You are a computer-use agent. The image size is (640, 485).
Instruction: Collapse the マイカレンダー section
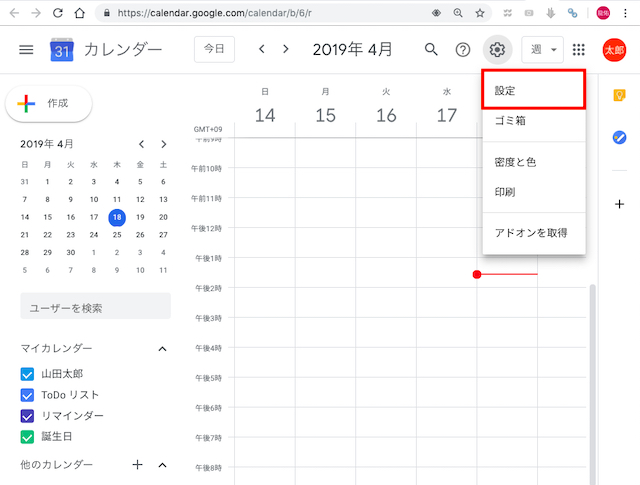tap(162, 349)
